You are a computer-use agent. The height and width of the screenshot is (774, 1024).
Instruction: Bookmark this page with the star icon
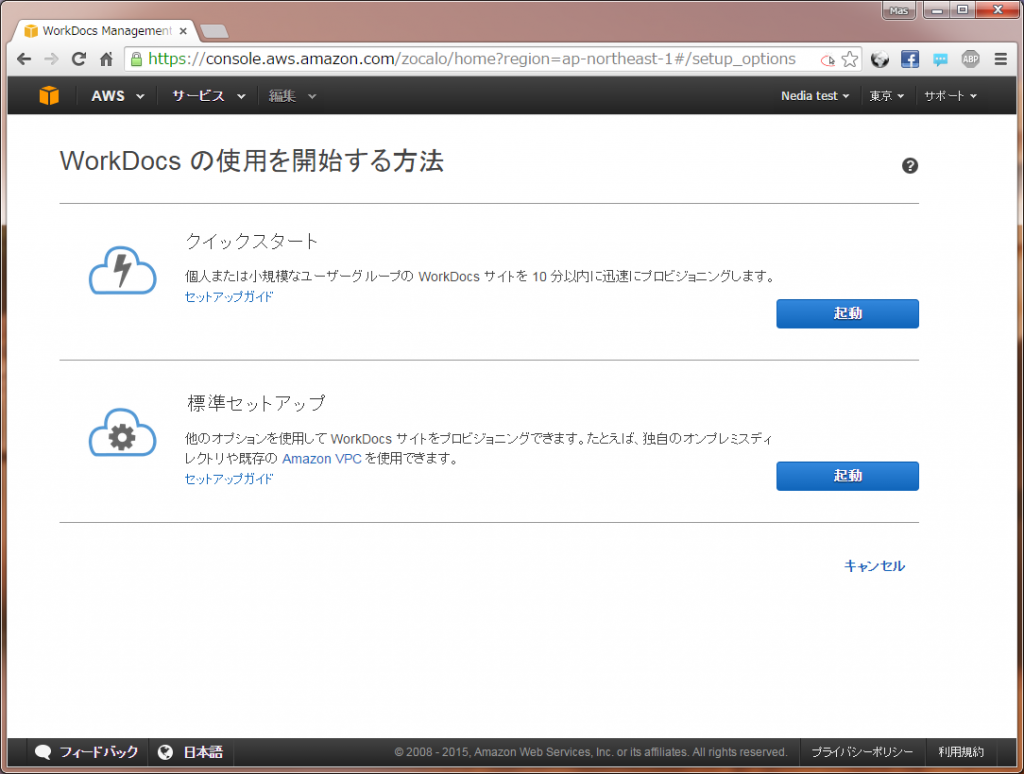pyautogui.click(x=850, y=59)
